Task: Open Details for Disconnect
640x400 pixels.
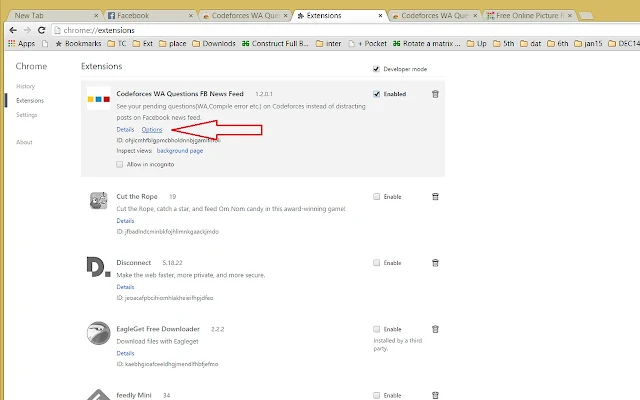Action: [x=125, y=287]
